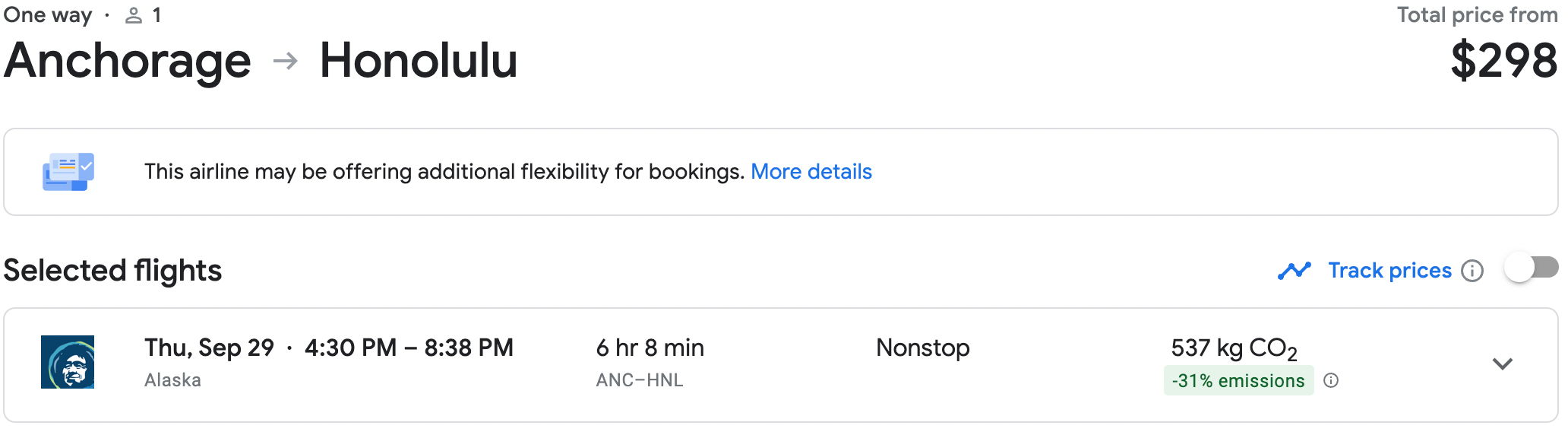Image resolution: width=1568 pixels, height=435 pixels.
Task: Toggle the Track prices switch
Action: [1531, 268]
